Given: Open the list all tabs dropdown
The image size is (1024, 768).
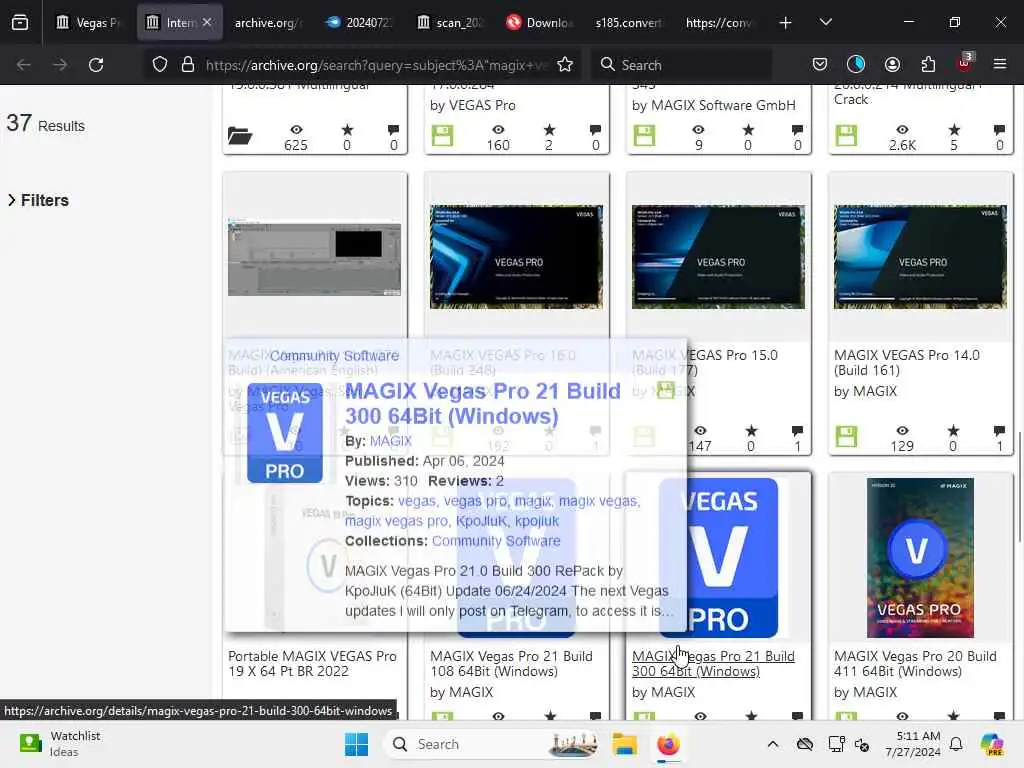Looking at the screenshot, I should tap(825, 22).
